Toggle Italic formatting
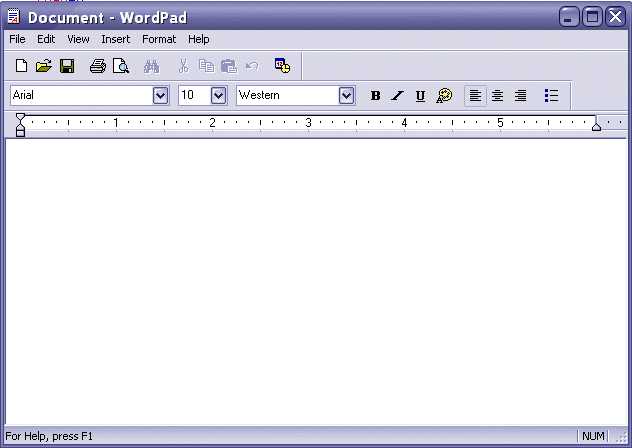 click(397, 96)
